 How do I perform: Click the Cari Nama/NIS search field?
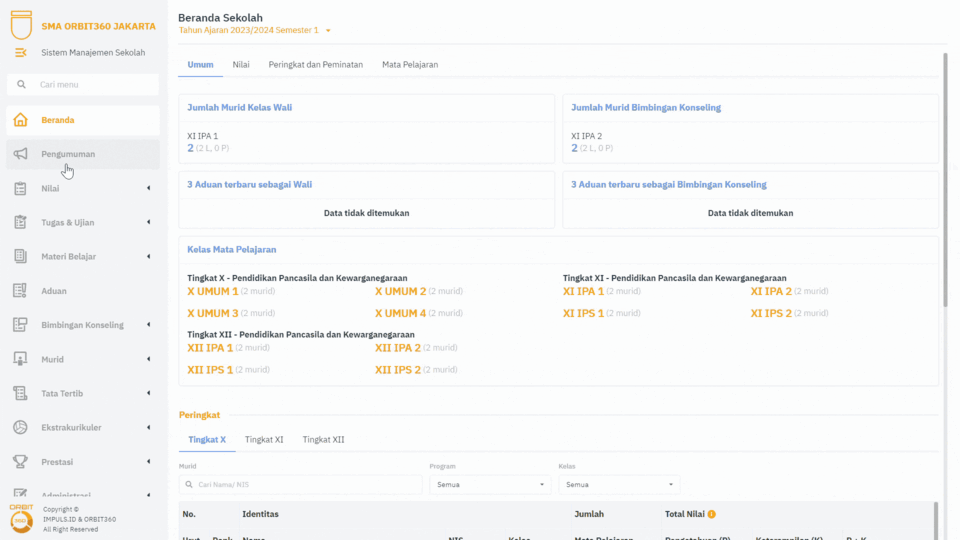[x=300, y=485]
